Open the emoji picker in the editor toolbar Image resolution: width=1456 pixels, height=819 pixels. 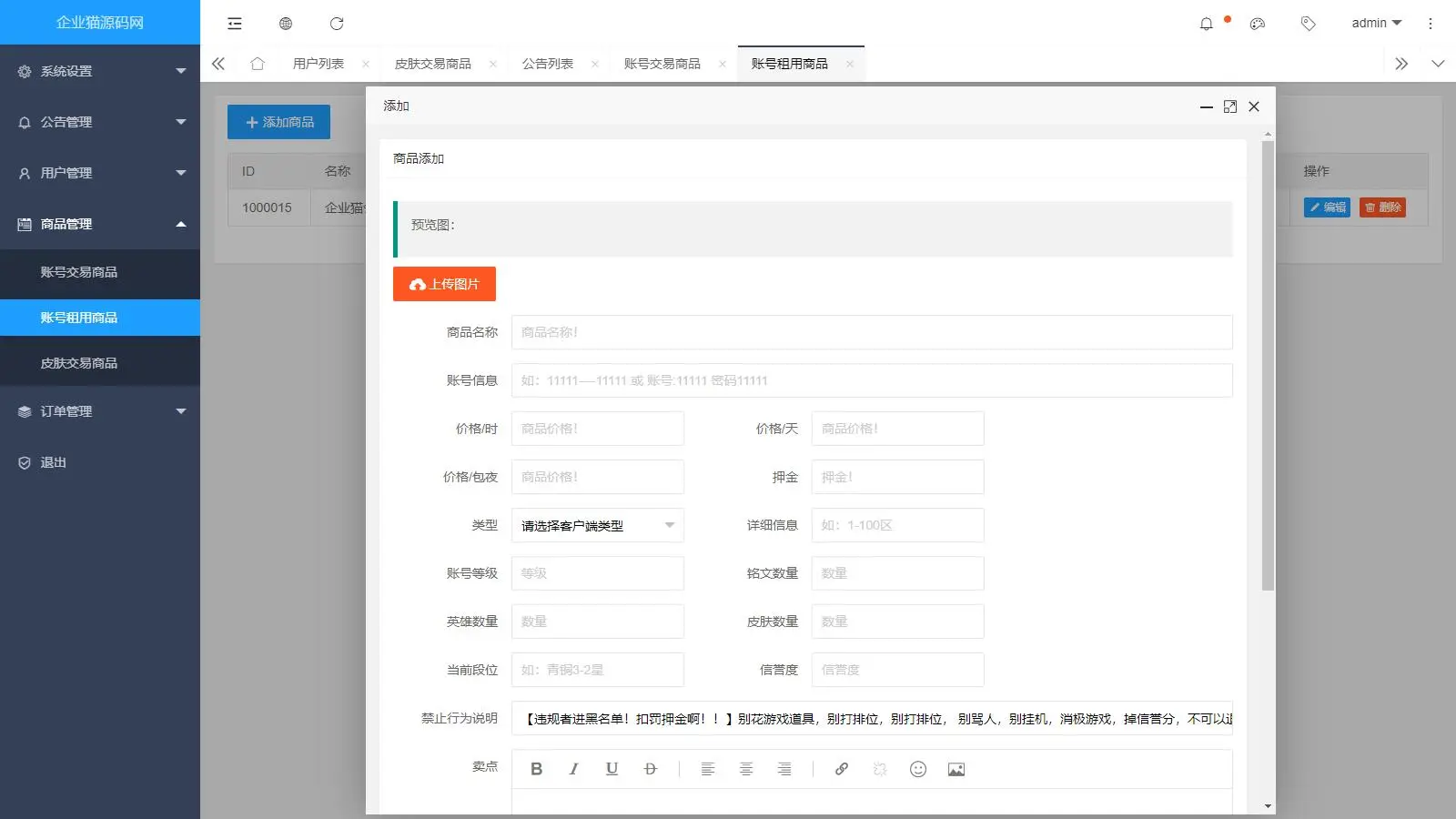point(917,769)
